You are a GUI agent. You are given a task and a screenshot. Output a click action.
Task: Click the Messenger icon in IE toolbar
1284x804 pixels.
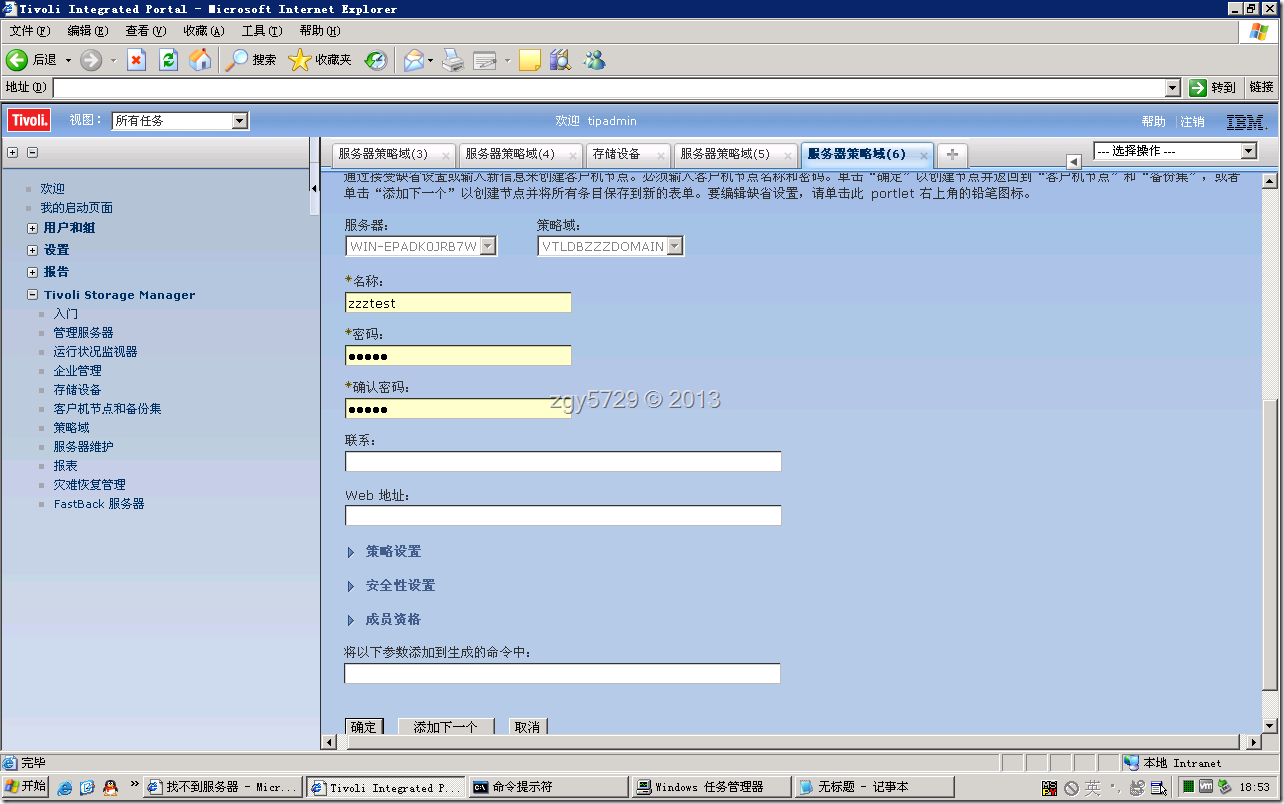coord(595,60)
